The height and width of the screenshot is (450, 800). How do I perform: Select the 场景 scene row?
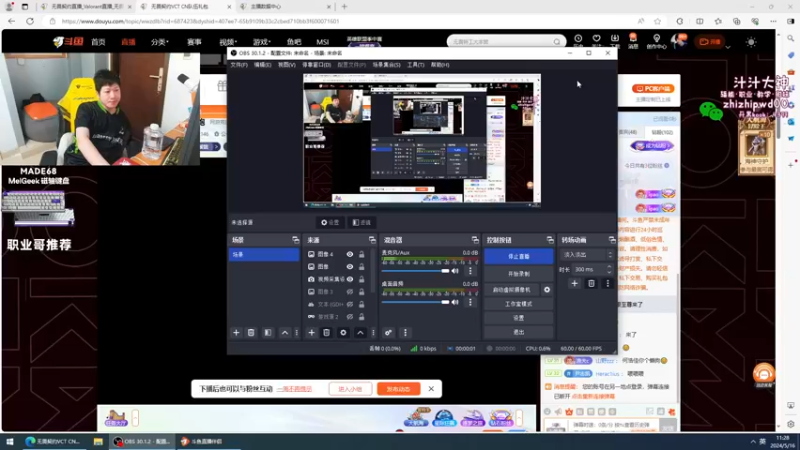point(264,254)
